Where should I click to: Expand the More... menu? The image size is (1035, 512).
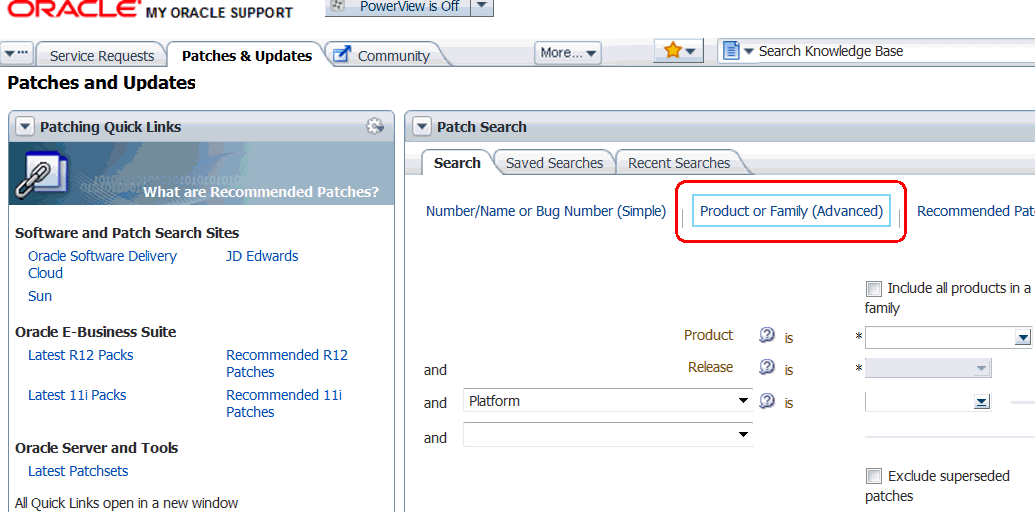pos(568,53)
